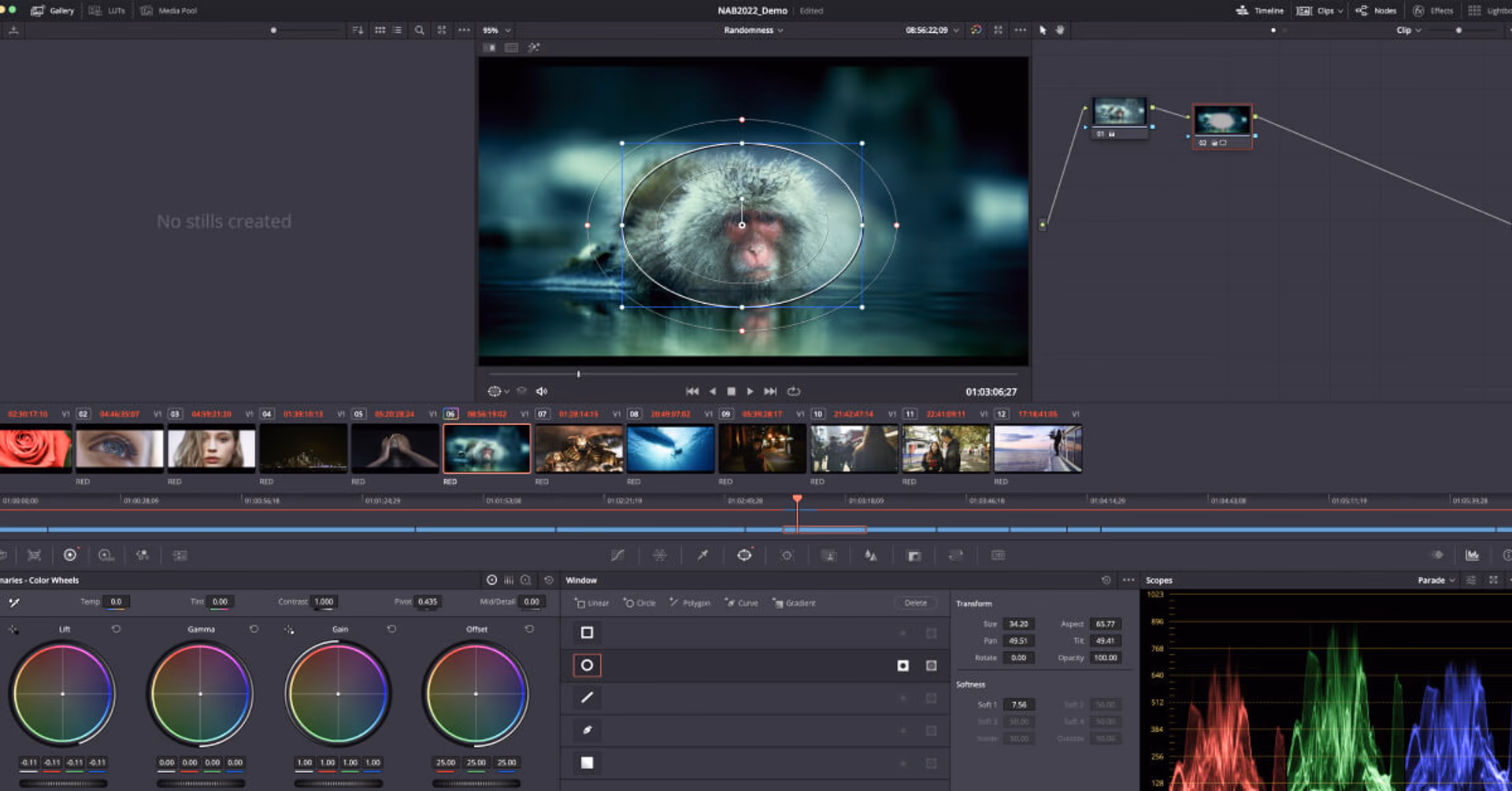
Task: Toggle invert on circle window
Action: point(902,666)
